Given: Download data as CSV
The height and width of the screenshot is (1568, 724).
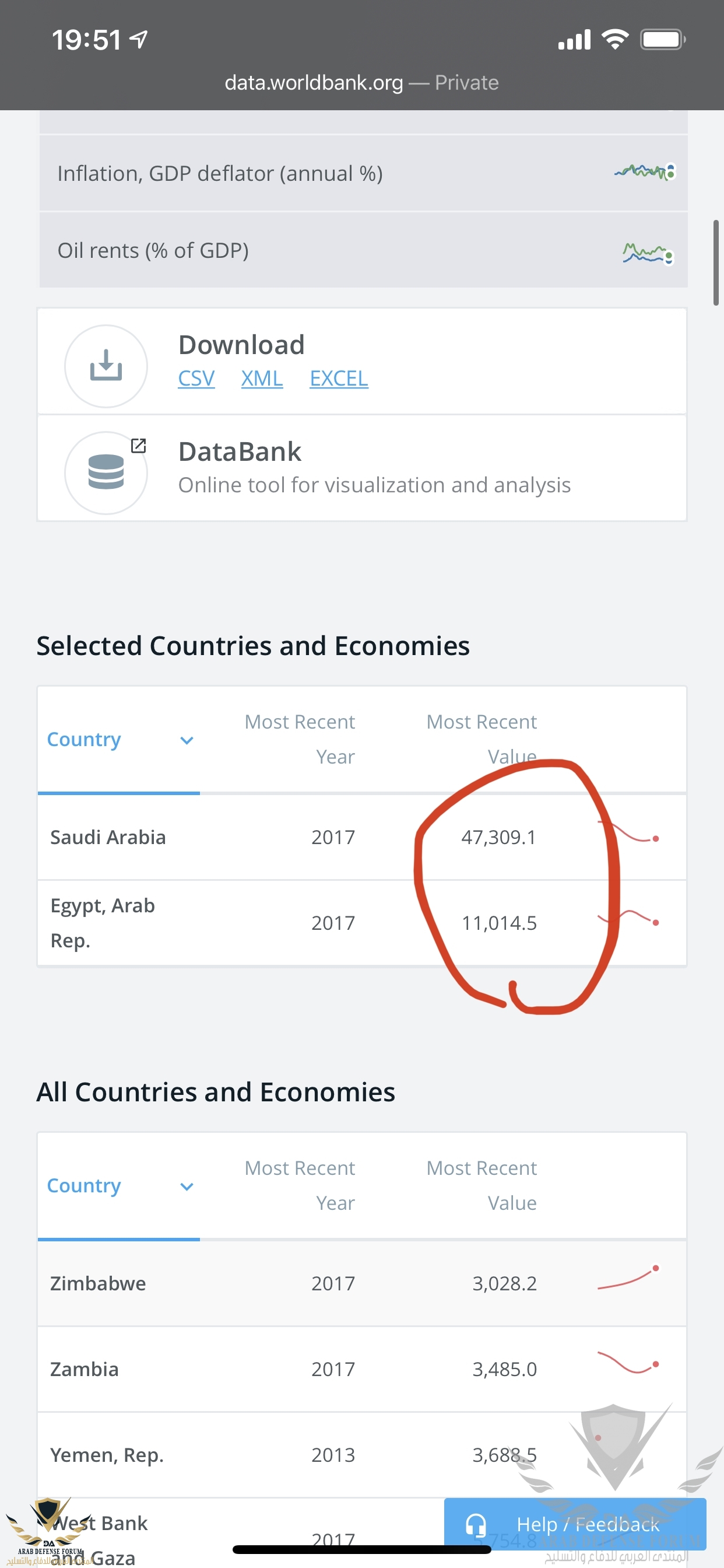Looking at the screenshot, I should (196, 379).
